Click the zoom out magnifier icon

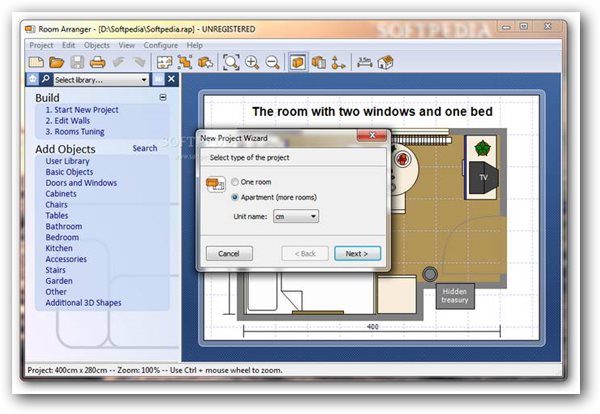pyautogui.click(x=272, y=62)
